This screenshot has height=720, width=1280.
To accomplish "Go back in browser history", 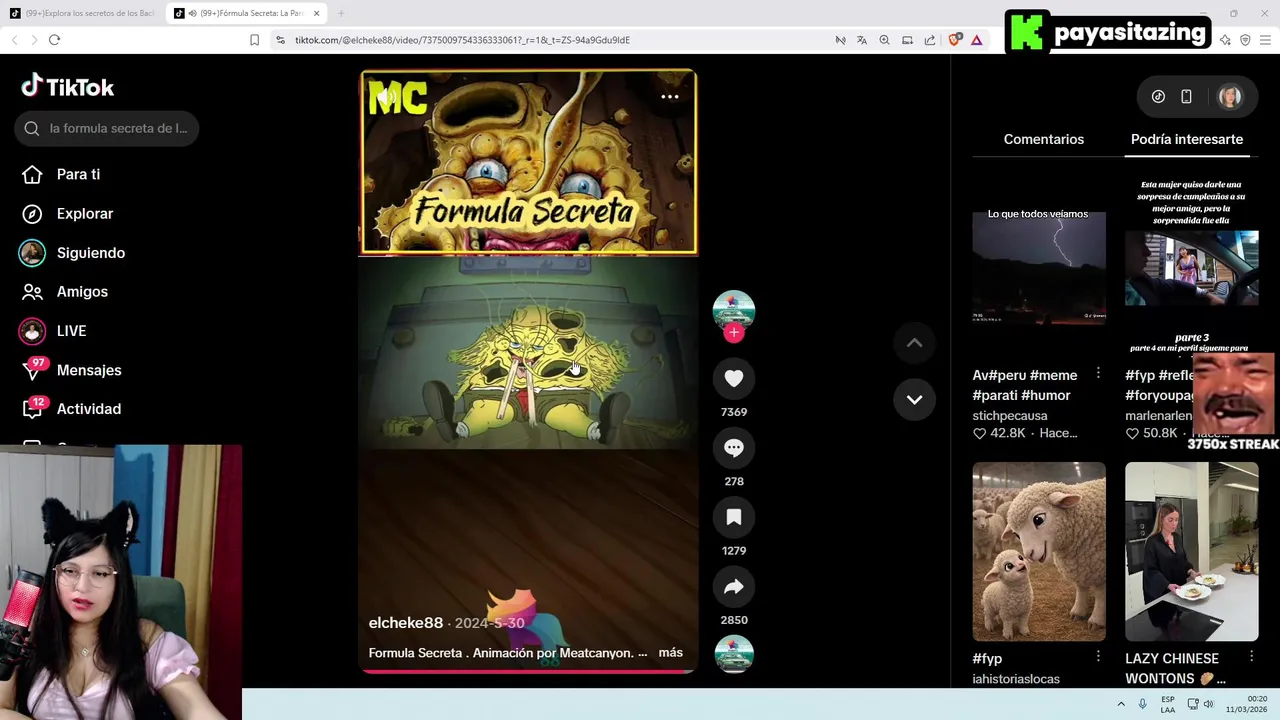I will [x=14, y=40].
